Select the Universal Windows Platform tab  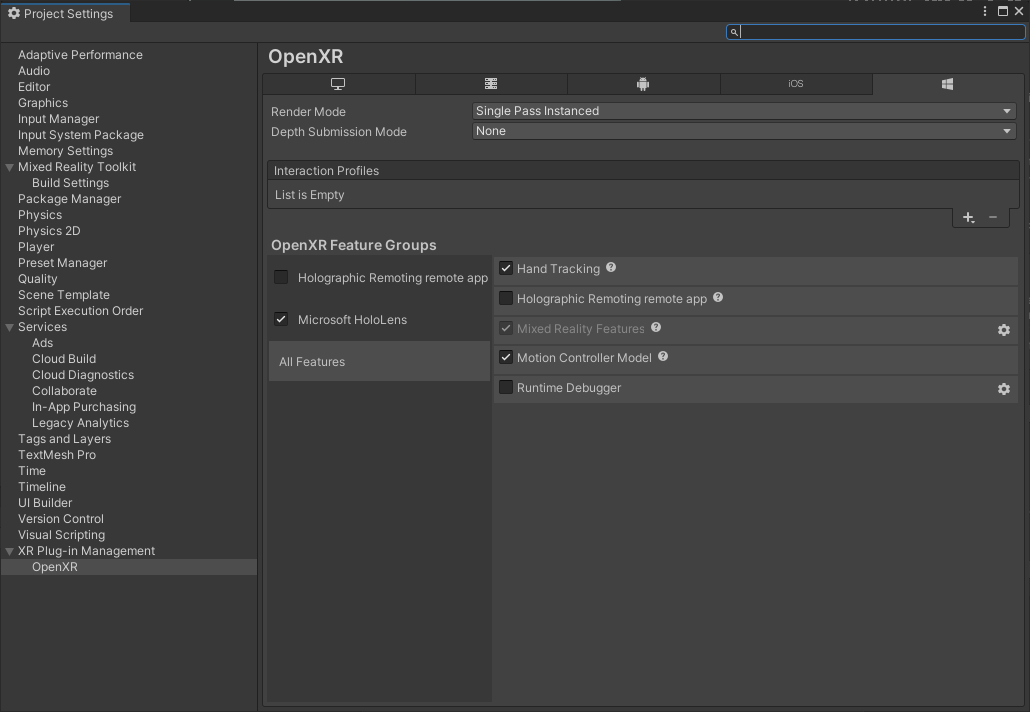946,84
